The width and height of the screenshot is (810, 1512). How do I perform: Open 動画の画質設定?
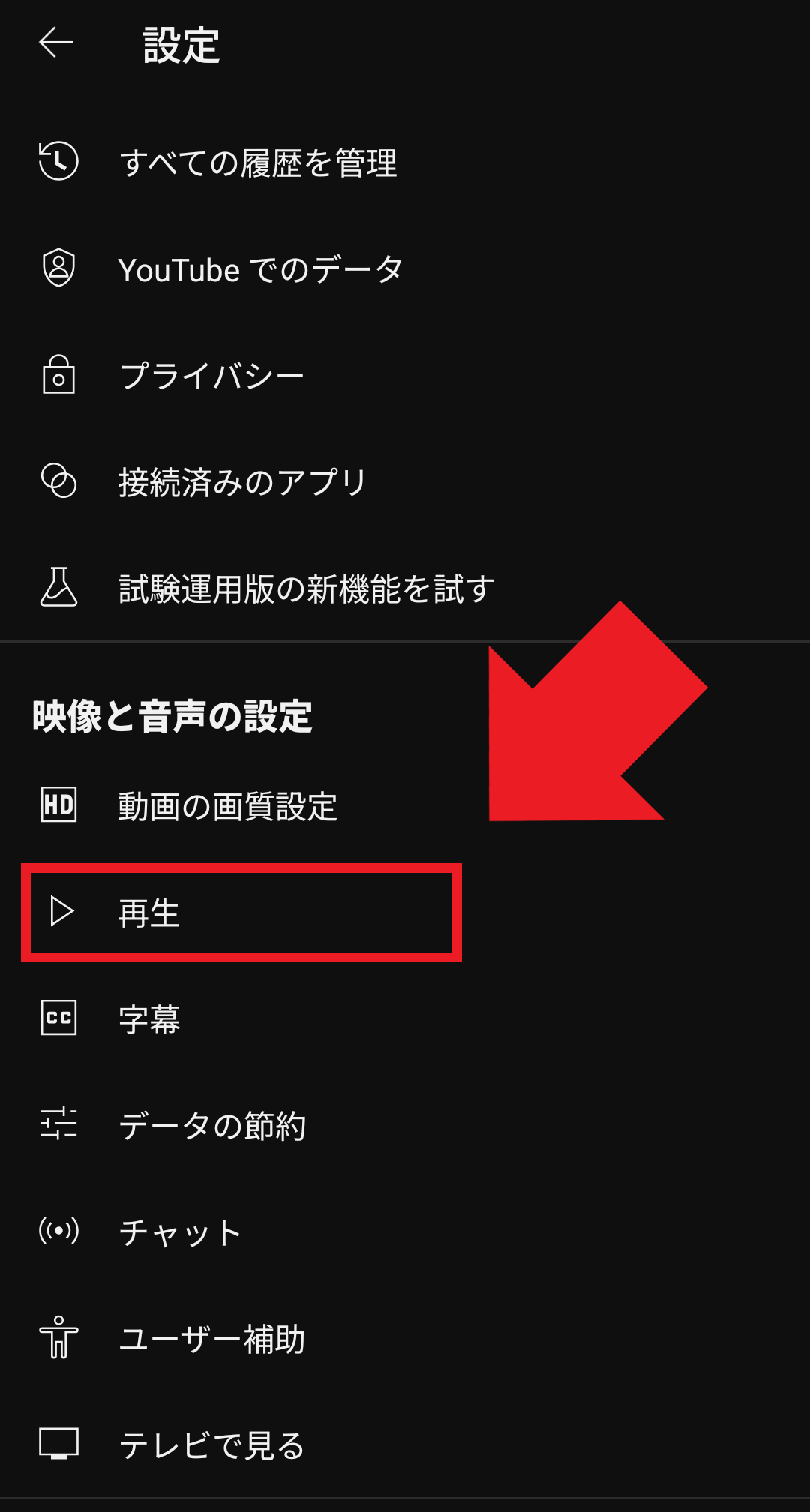(x=405, y=805)
